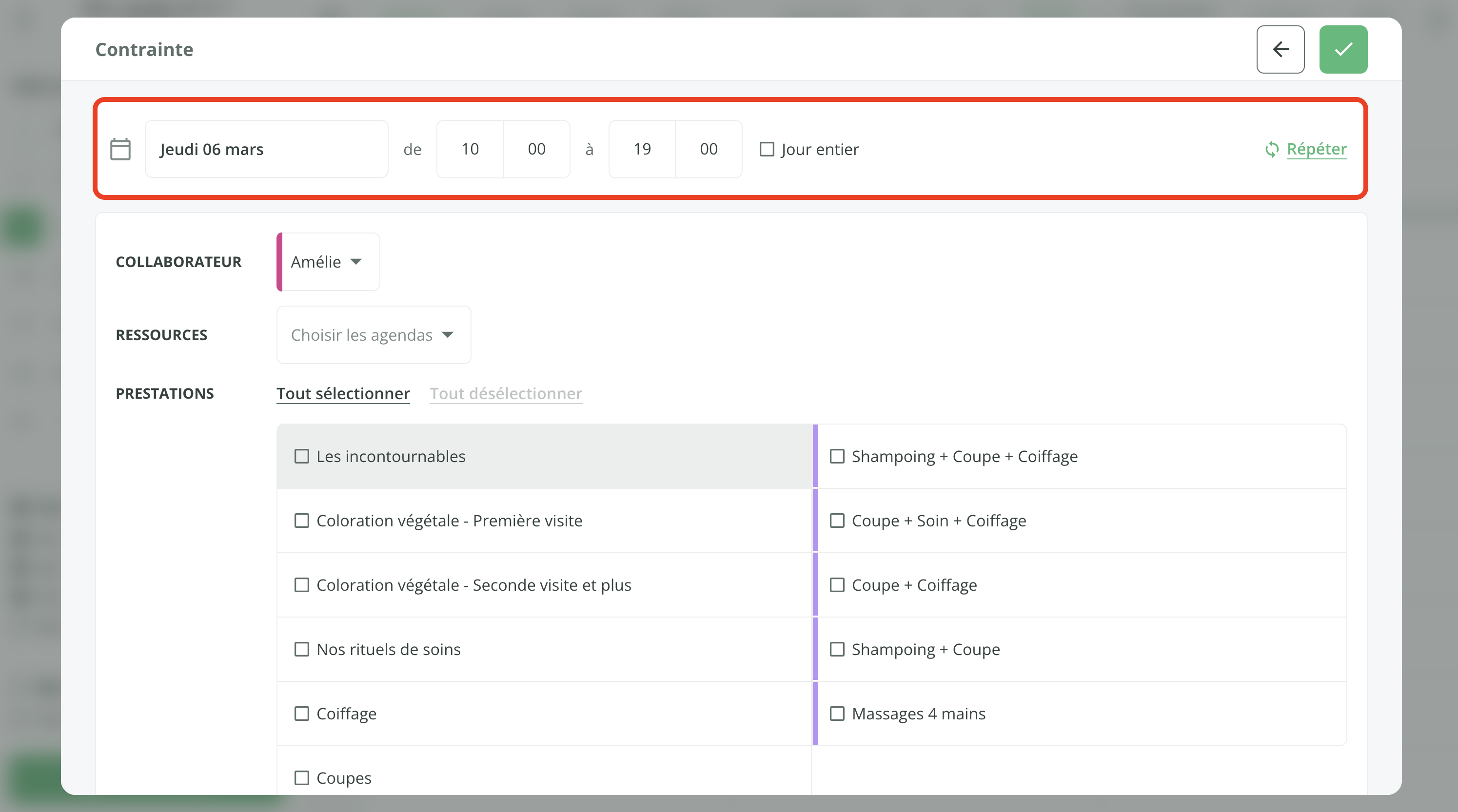Tick the Massages 4 mains checkbox
This screenshot has width=1458, height=812.
838,714
